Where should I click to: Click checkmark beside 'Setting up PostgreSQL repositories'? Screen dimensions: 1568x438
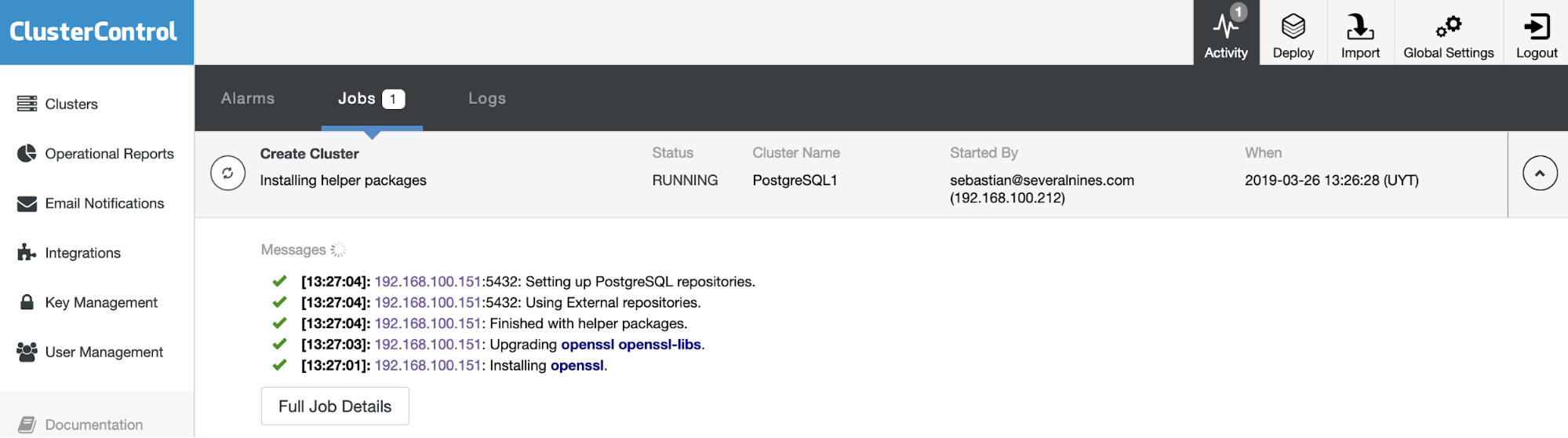pos(279,281)
